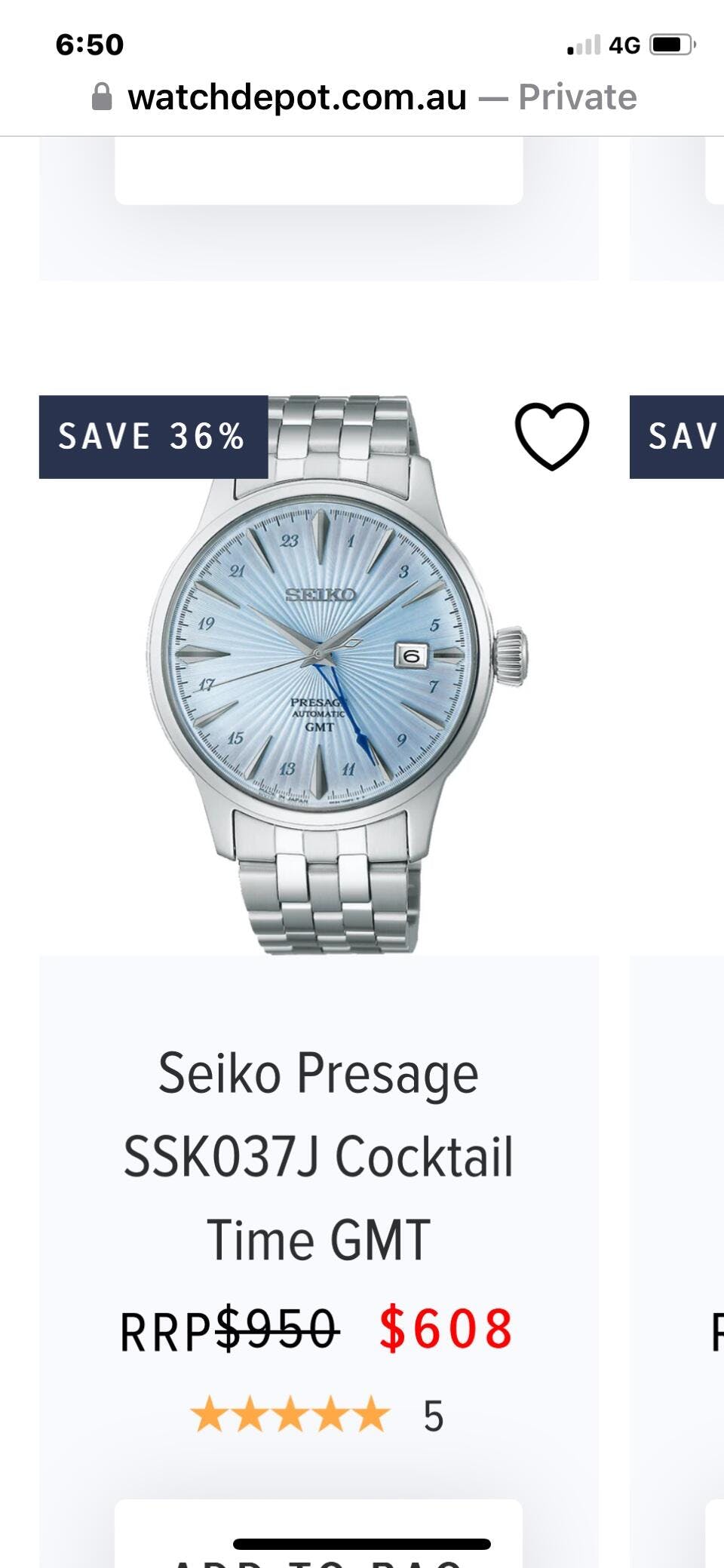
Task: Tap the battery status icon
Action: pyautogui.click(x=673, y=45)
